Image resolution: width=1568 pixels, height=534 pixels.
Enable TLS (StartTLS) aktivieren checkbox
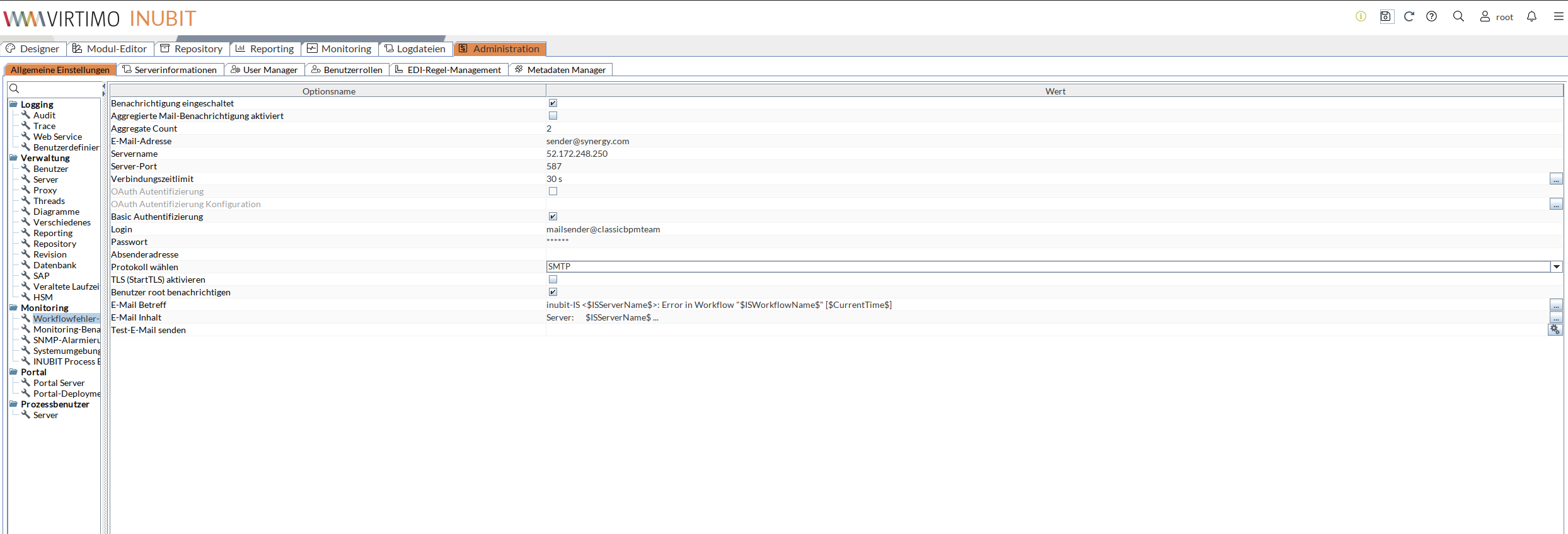[553, 280]
